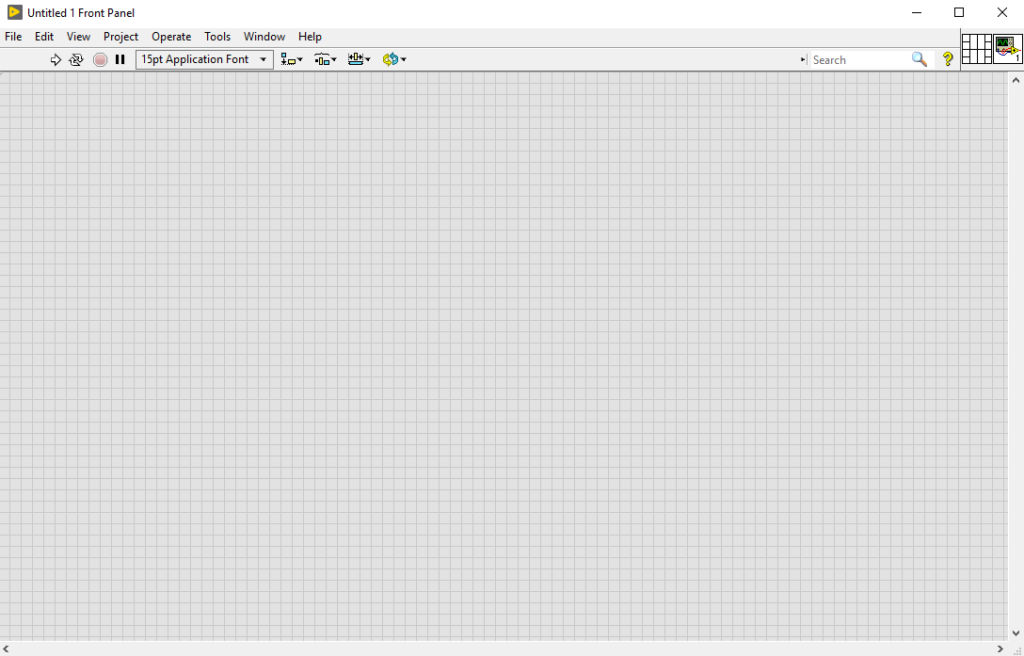Click in the Search field
1024x656 pixels.
tap(859, 59)
